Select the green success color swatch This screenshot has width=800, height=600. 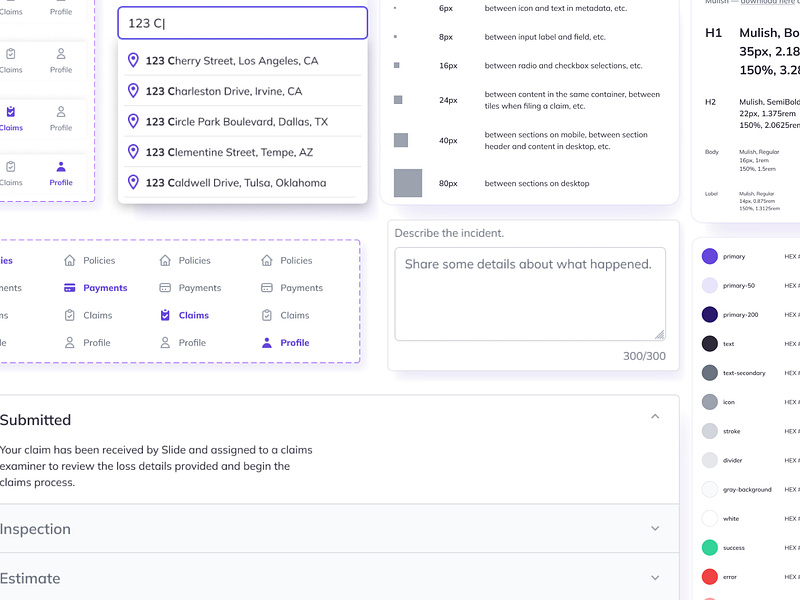click(709, 548)
